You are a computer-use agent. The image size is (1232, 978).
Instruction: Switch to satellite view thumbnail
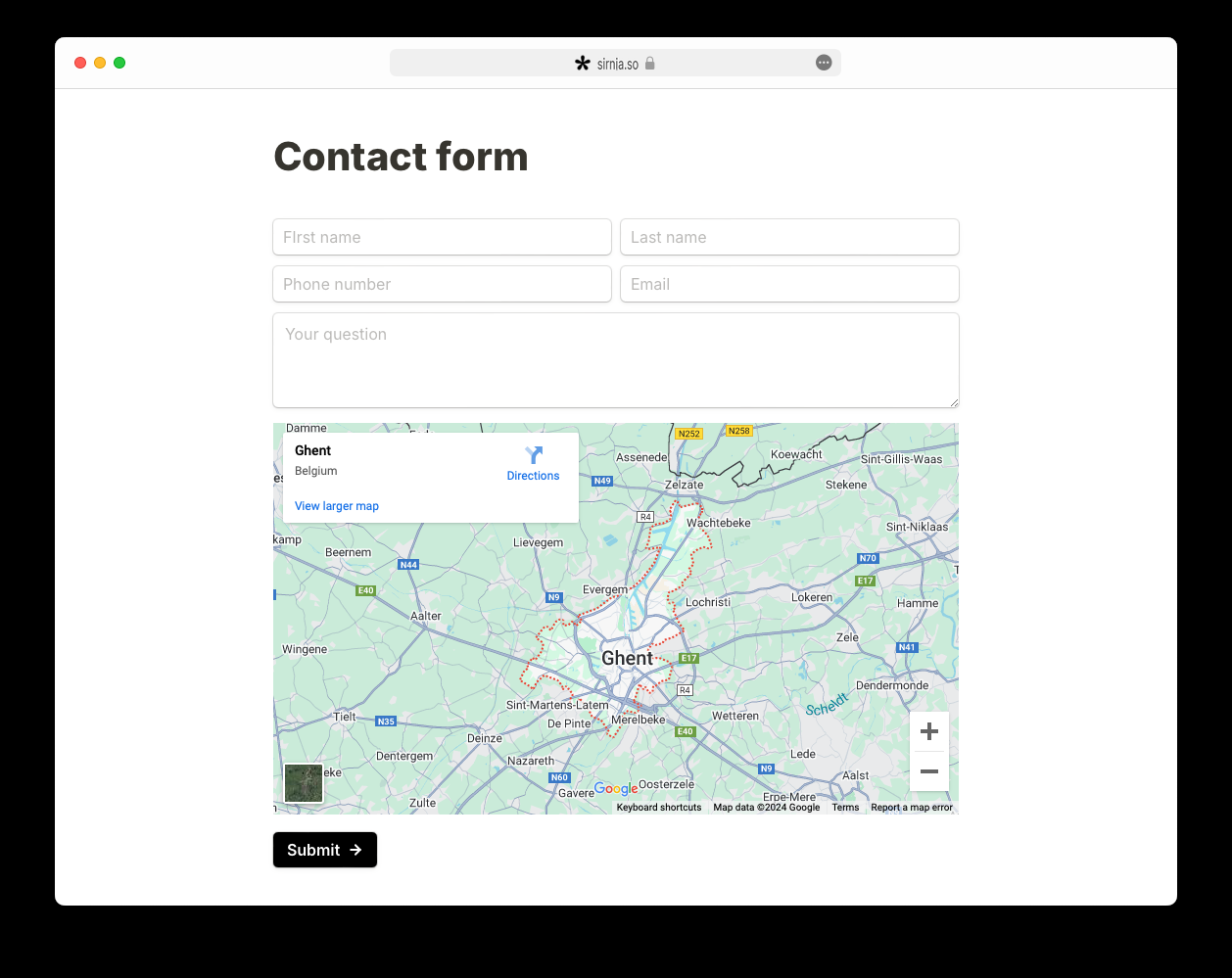[304, 783]
